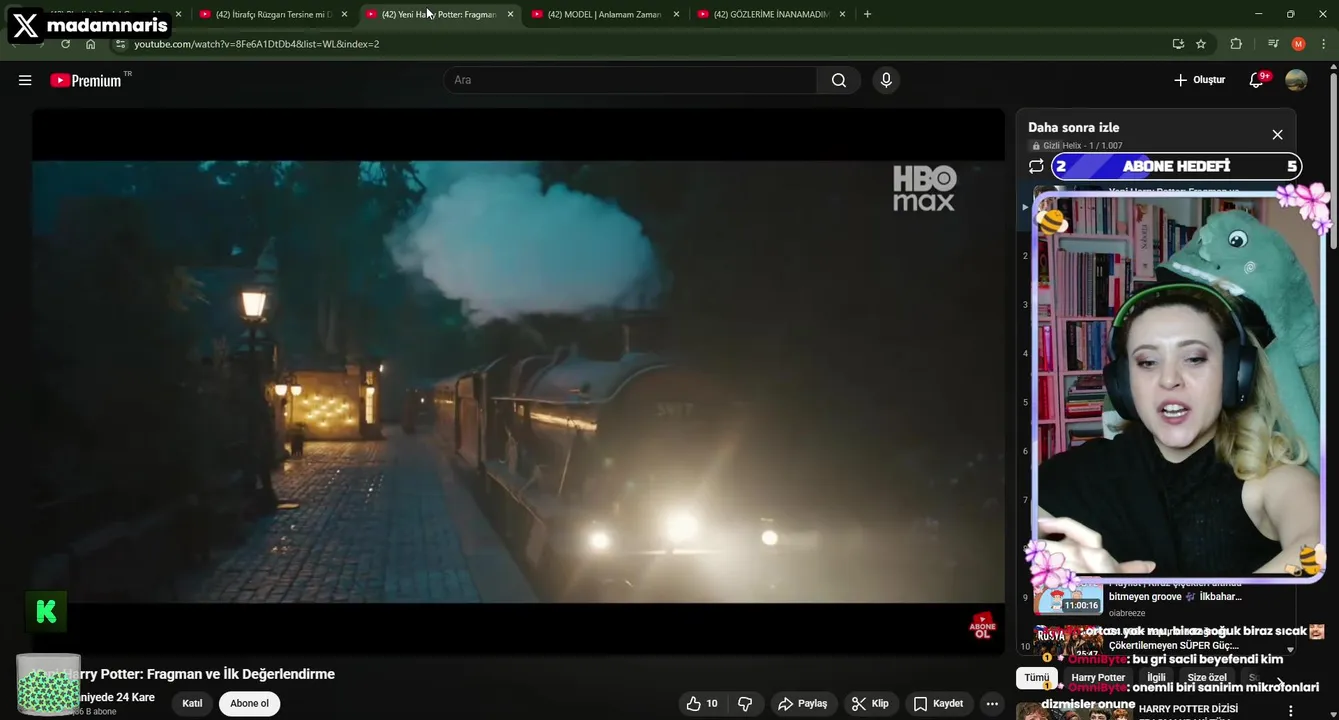Like the video with thumbs up
The height and width of the screenshot is (720, 1339).
tap(701, 703)
